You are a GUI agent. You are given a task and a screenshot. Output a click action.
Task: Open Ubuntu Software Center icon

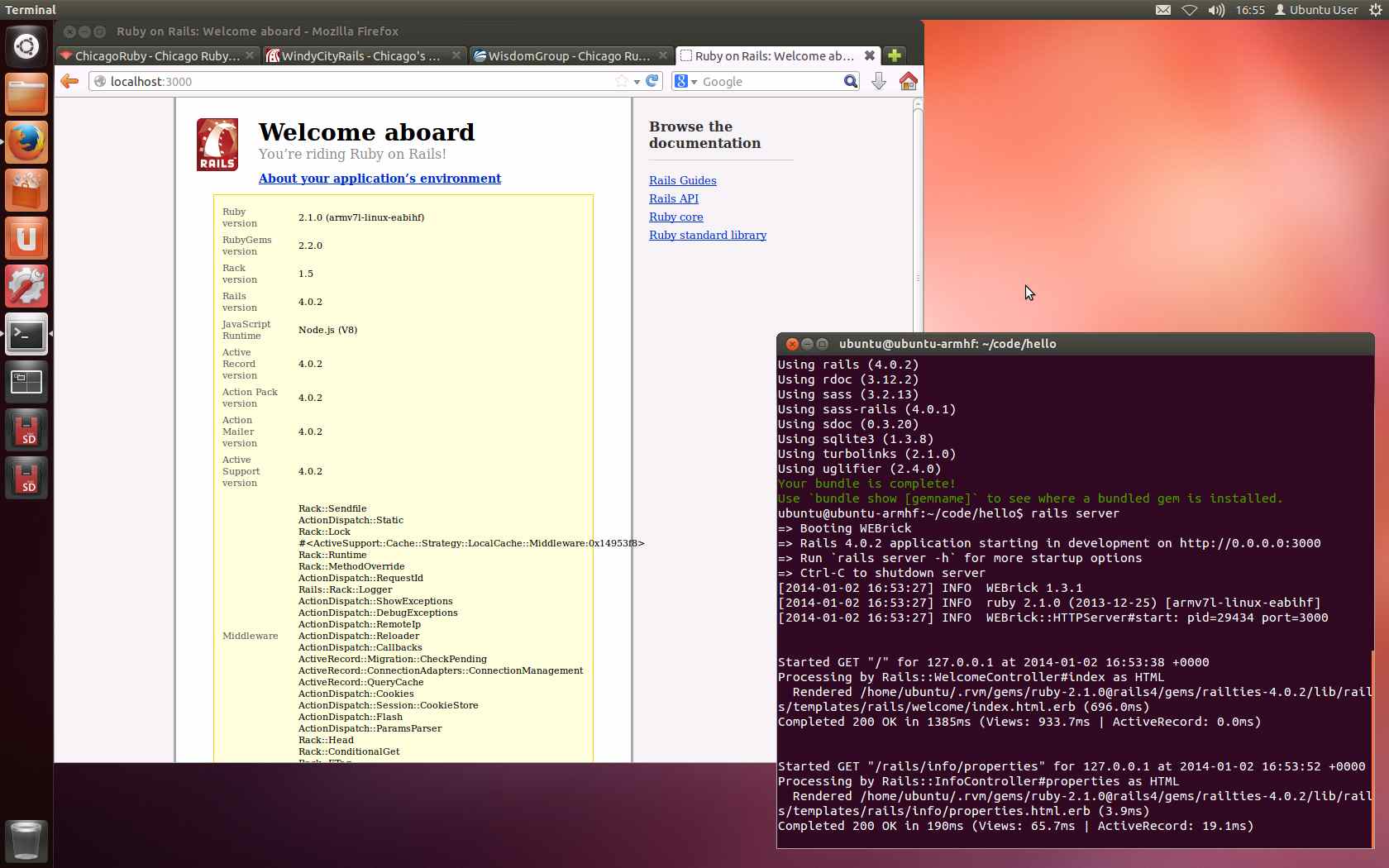(26, 190)
